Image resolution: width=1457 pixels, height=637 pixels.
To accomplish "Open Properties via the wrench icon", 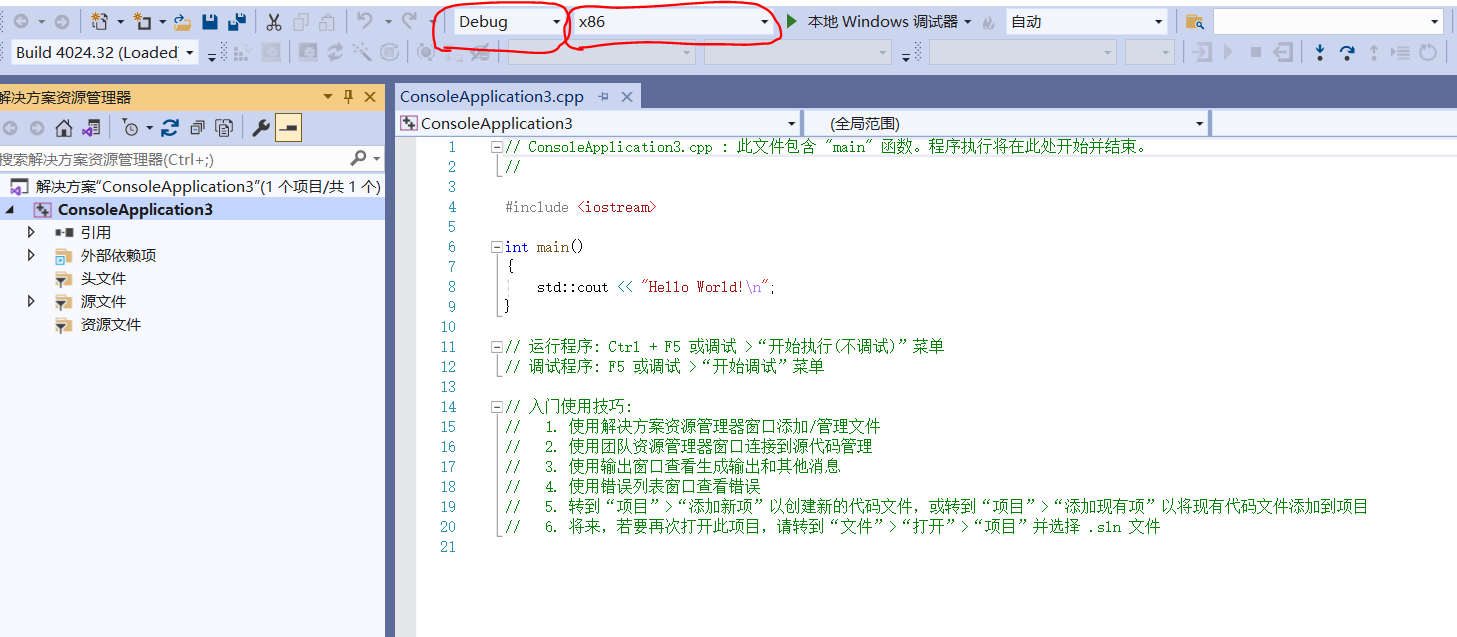I will [261, 128].
